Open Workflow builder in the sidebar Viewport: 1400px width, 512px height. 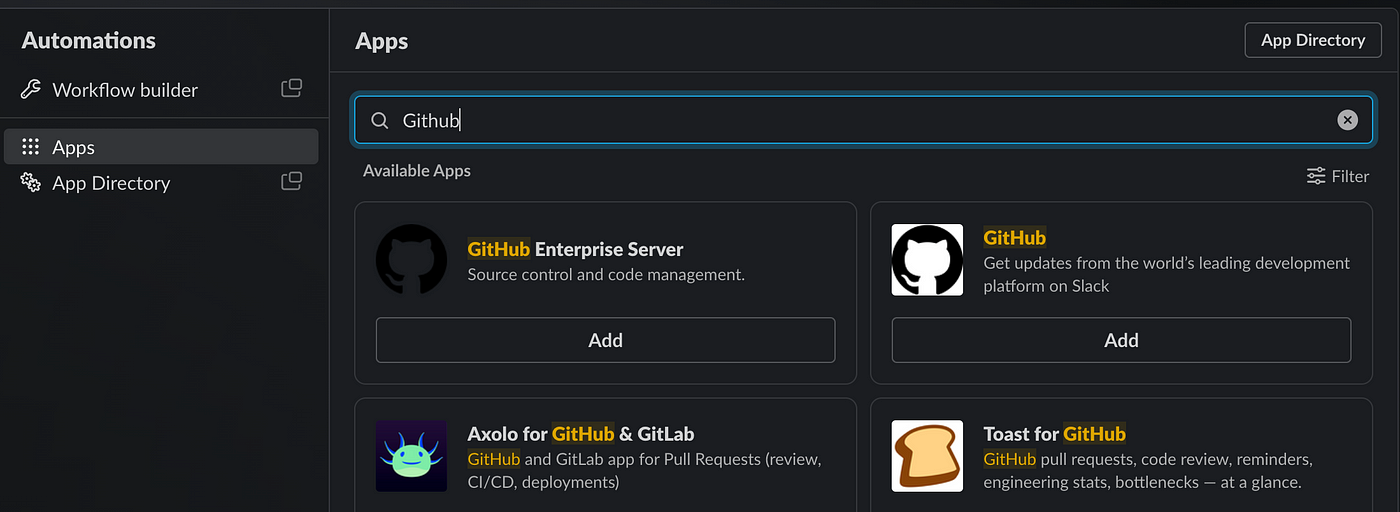pyautogui.click(x=161, y=90)
